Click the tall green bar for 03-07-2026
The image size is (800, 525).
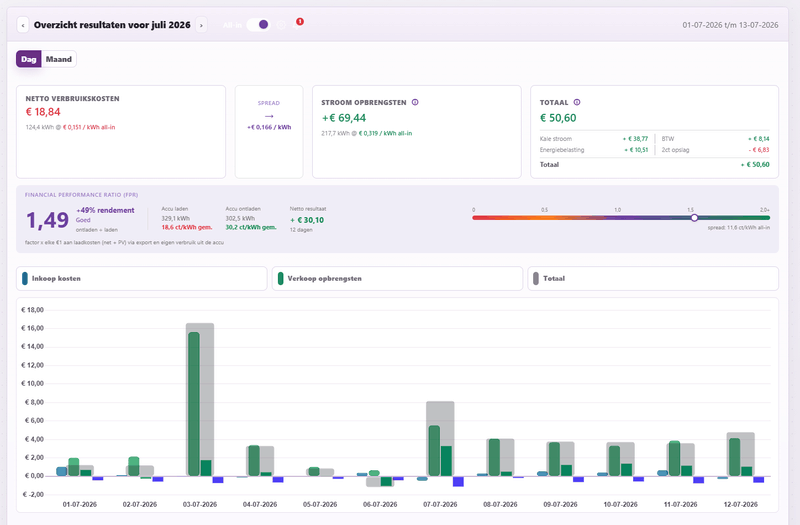pyautogui.click(x=194, y=404)
